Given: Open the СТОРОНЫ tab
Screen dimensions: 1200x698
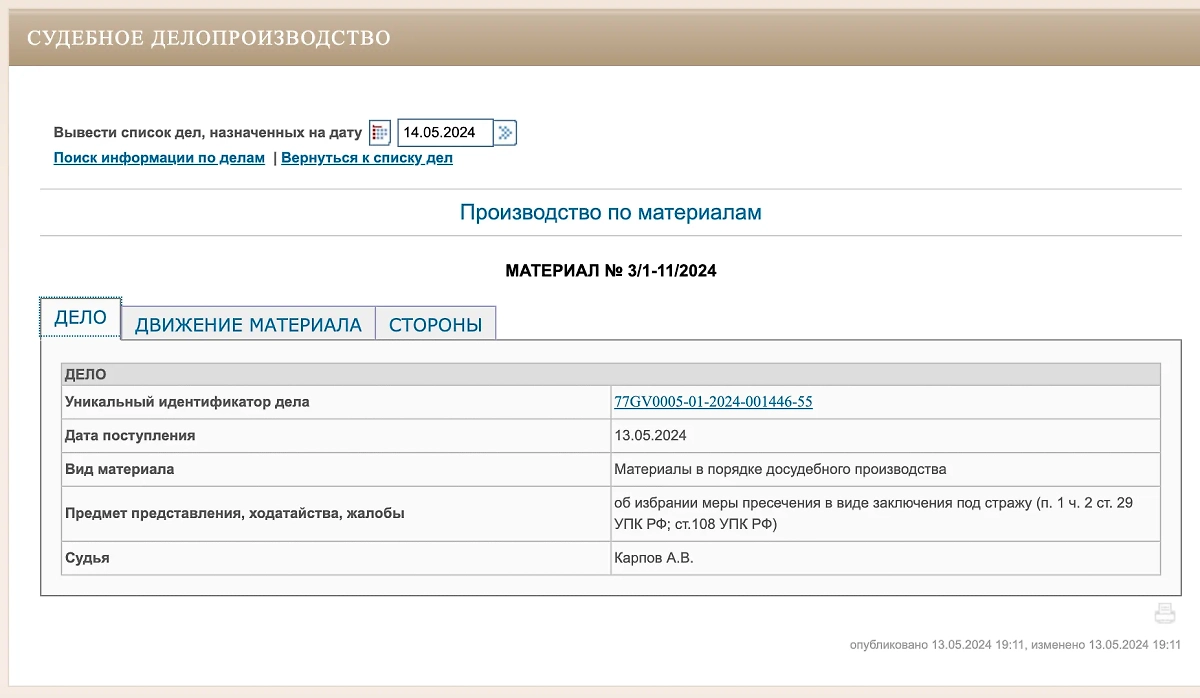Looking at the screenshot, I should point(435,324).
